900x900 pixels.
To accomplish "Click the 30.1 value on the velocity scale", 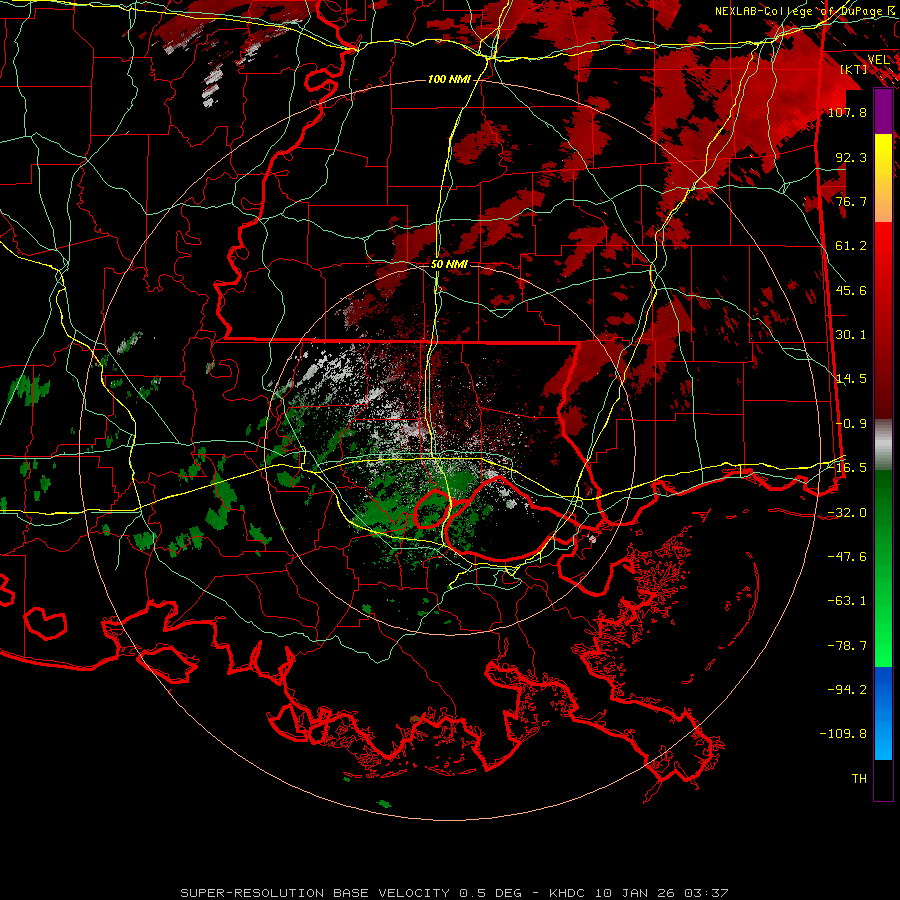I will (851, 335).
